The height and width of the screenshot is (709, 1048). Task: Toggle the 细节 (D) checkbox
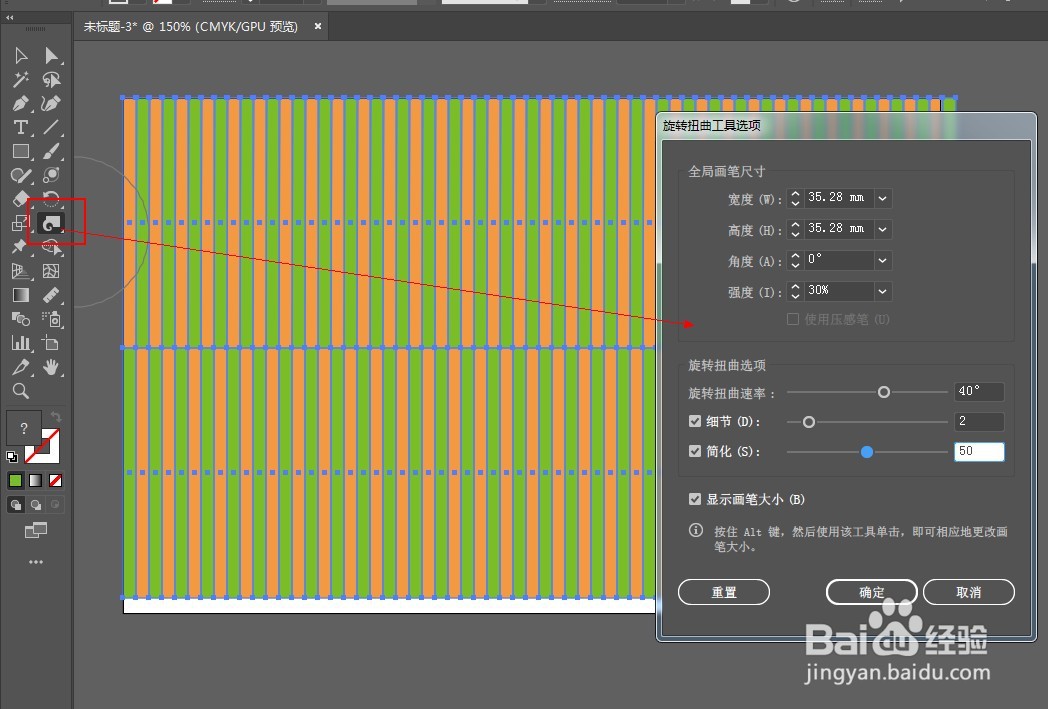pyautogui.click(x=696, y=421)
